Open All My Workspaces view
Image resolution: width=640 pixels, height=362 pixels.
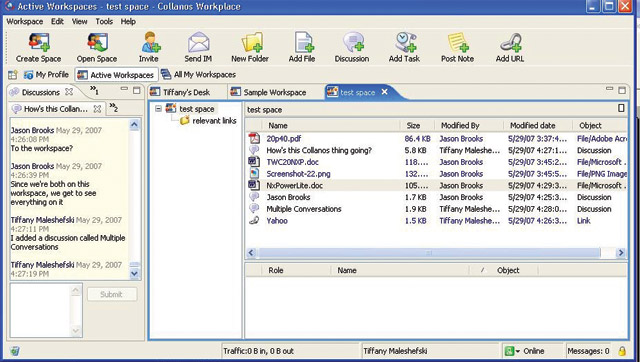(x=199, y=75)
